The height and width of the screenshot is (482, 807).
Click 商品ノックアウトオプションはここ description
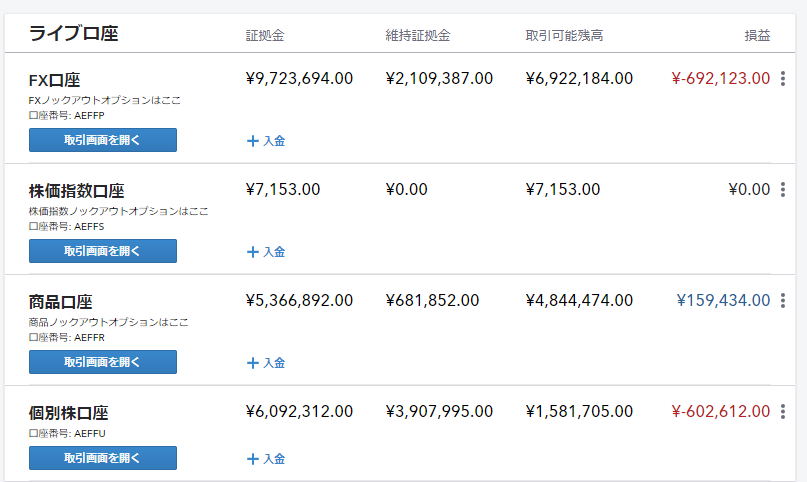[109, 323]
